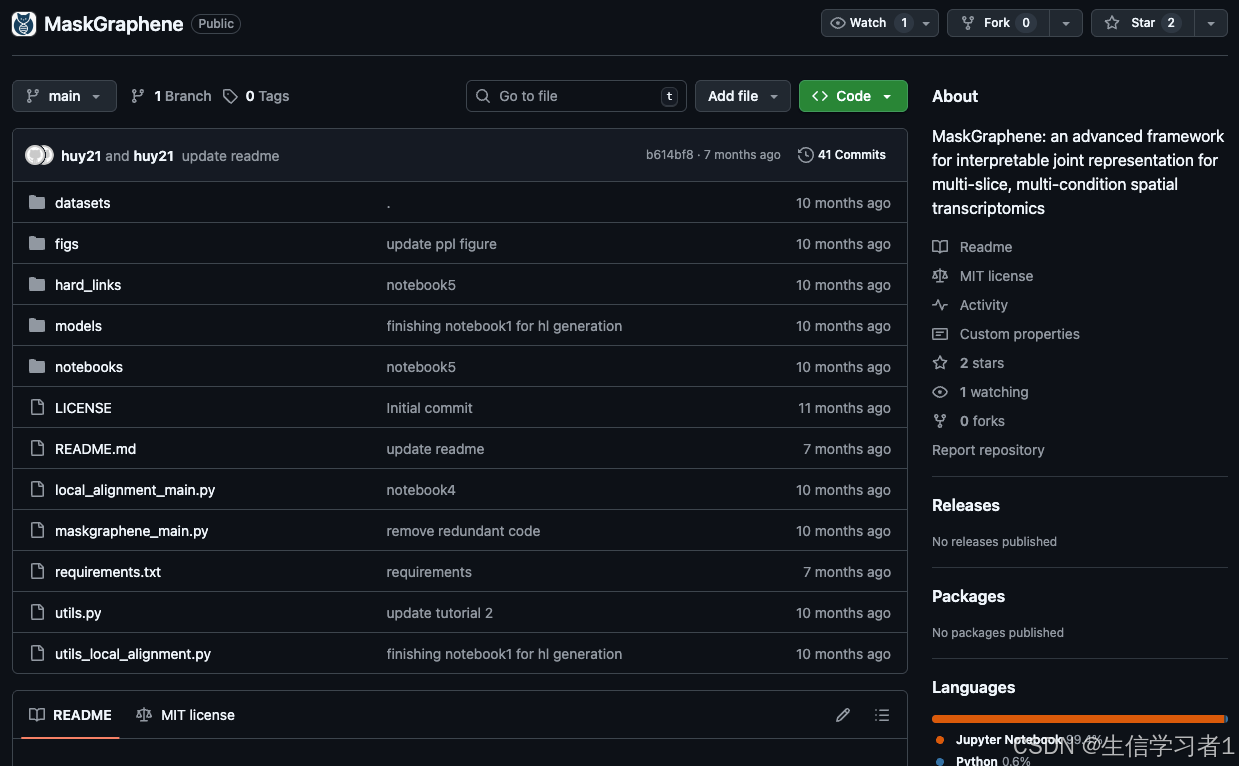Click the folder icon for datasets

[37, 203]
